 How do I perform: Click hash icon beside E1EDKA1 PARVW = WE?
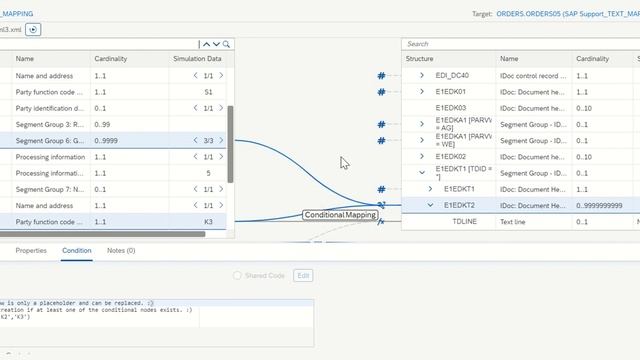(381, 140)
